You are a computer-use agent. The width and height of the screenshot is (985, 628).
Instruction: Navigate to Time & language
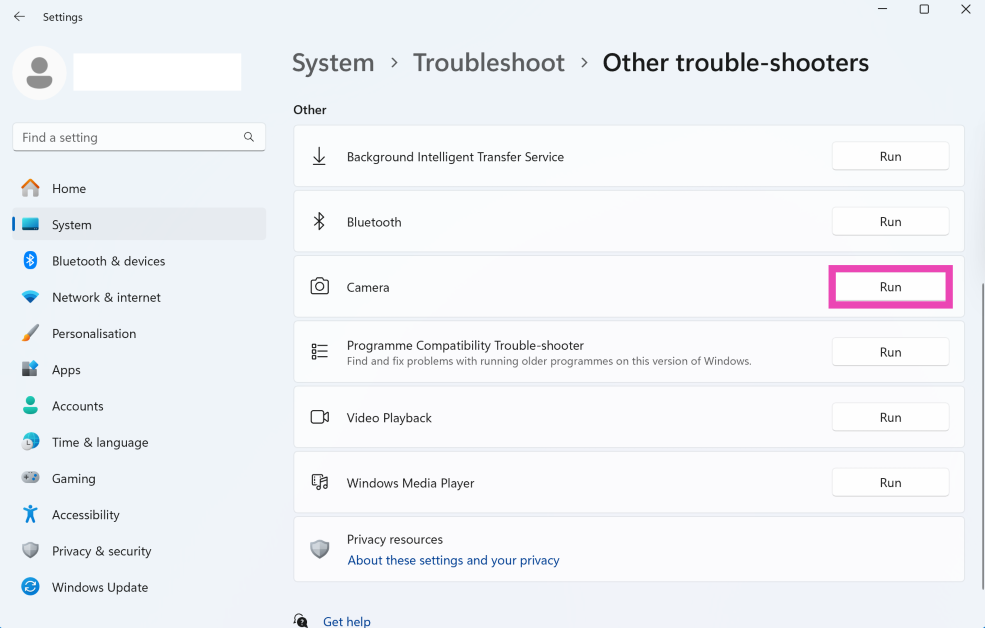[100, 442]
